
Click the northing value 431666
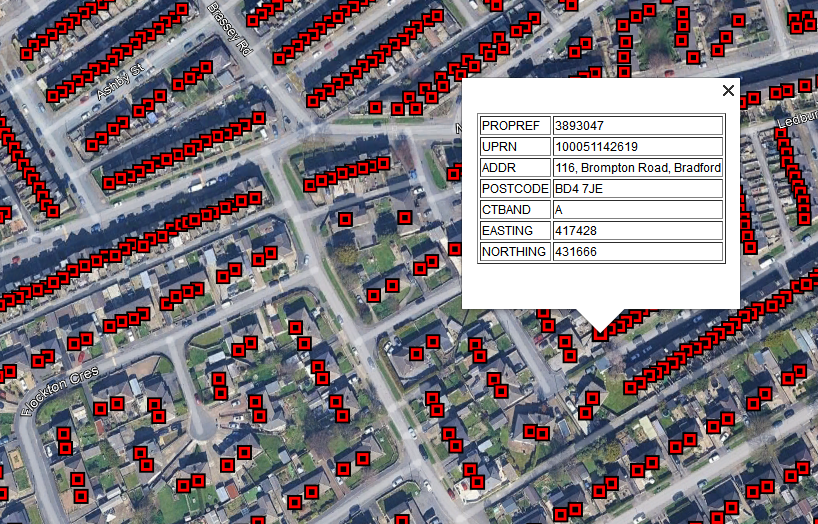[637, 252]
